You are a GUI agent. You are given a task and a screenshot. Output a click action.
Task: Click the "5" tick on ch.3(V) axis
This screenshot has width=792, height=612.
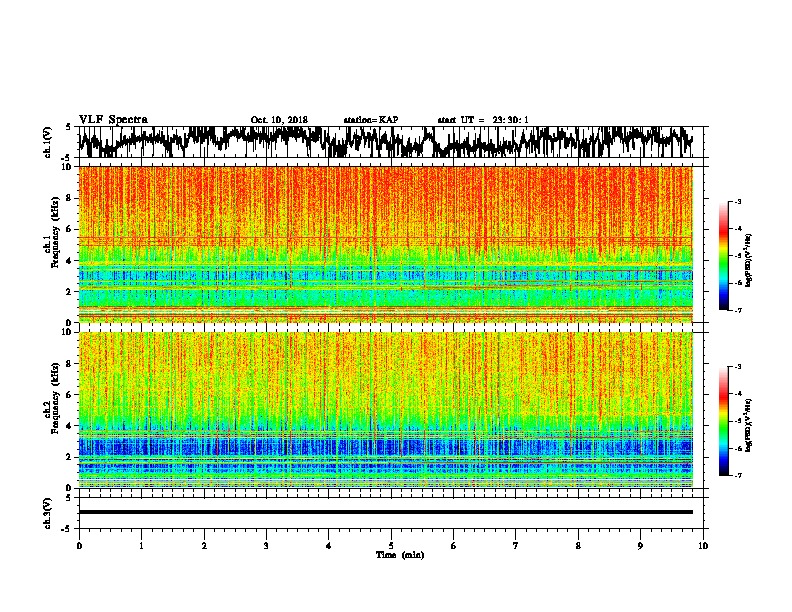(68, 498)
